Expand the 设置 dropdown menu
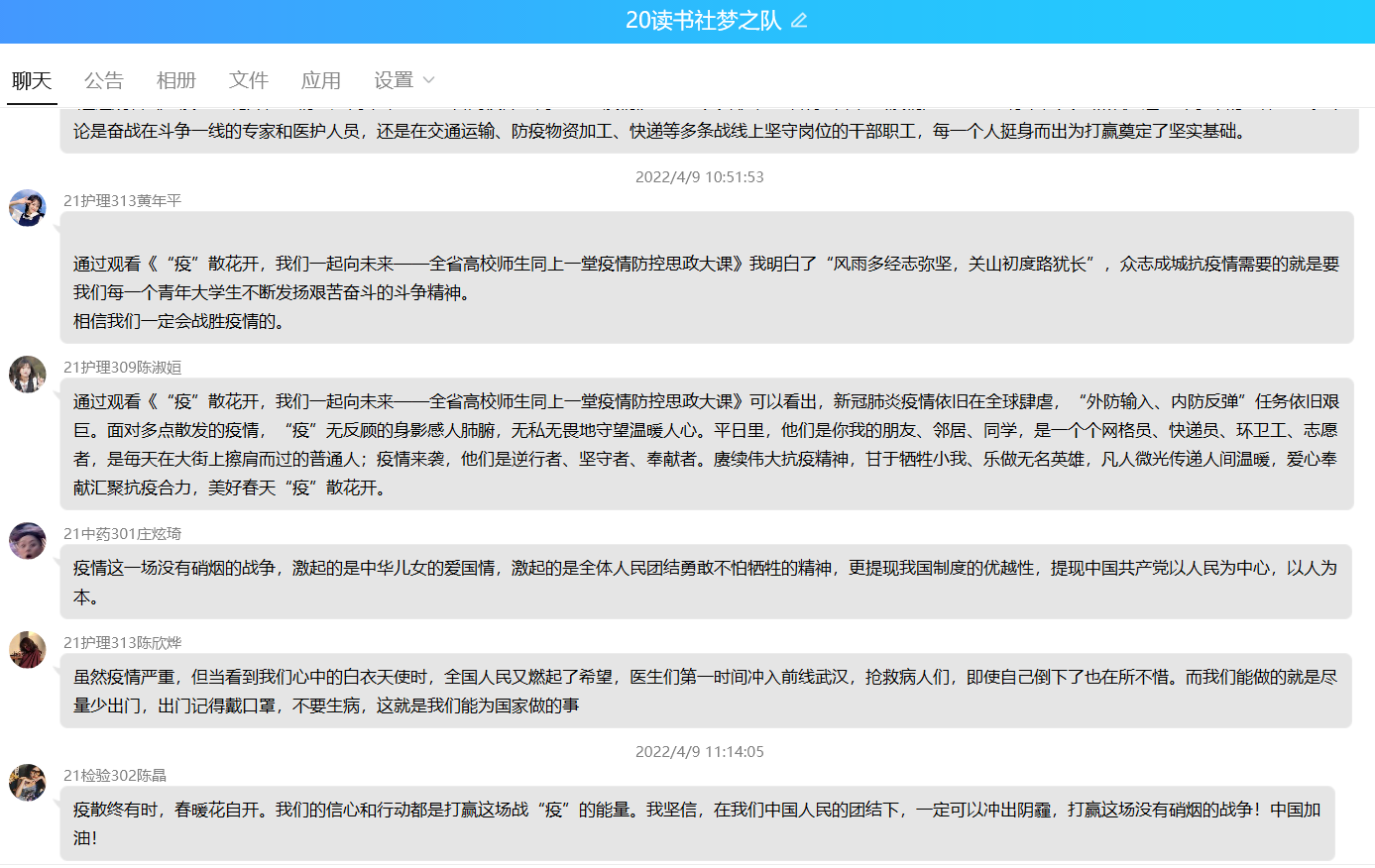This screenshot has height=868, width=1375. (x=395, y=80)
